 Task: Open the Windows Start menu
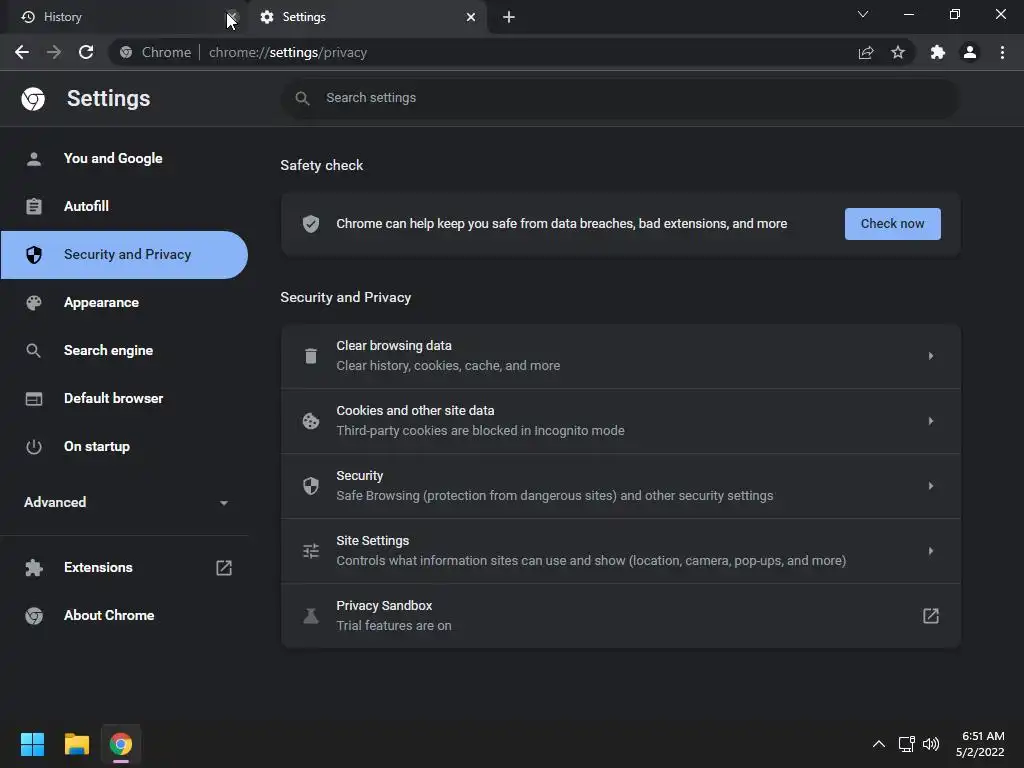(32, 744)
